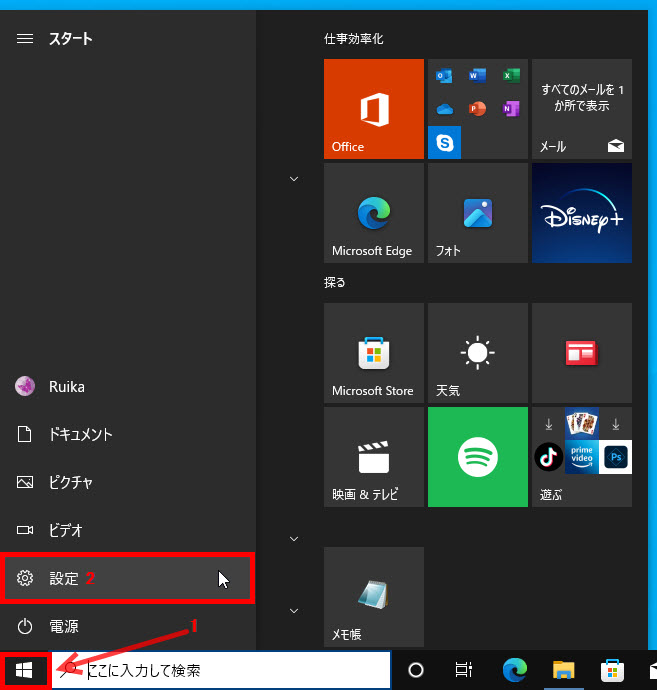Viewport: 657px width, 690px height.
Task: Open the 映画 & テレビ tile
Action: pyautogui.click(x=373, y=457)
